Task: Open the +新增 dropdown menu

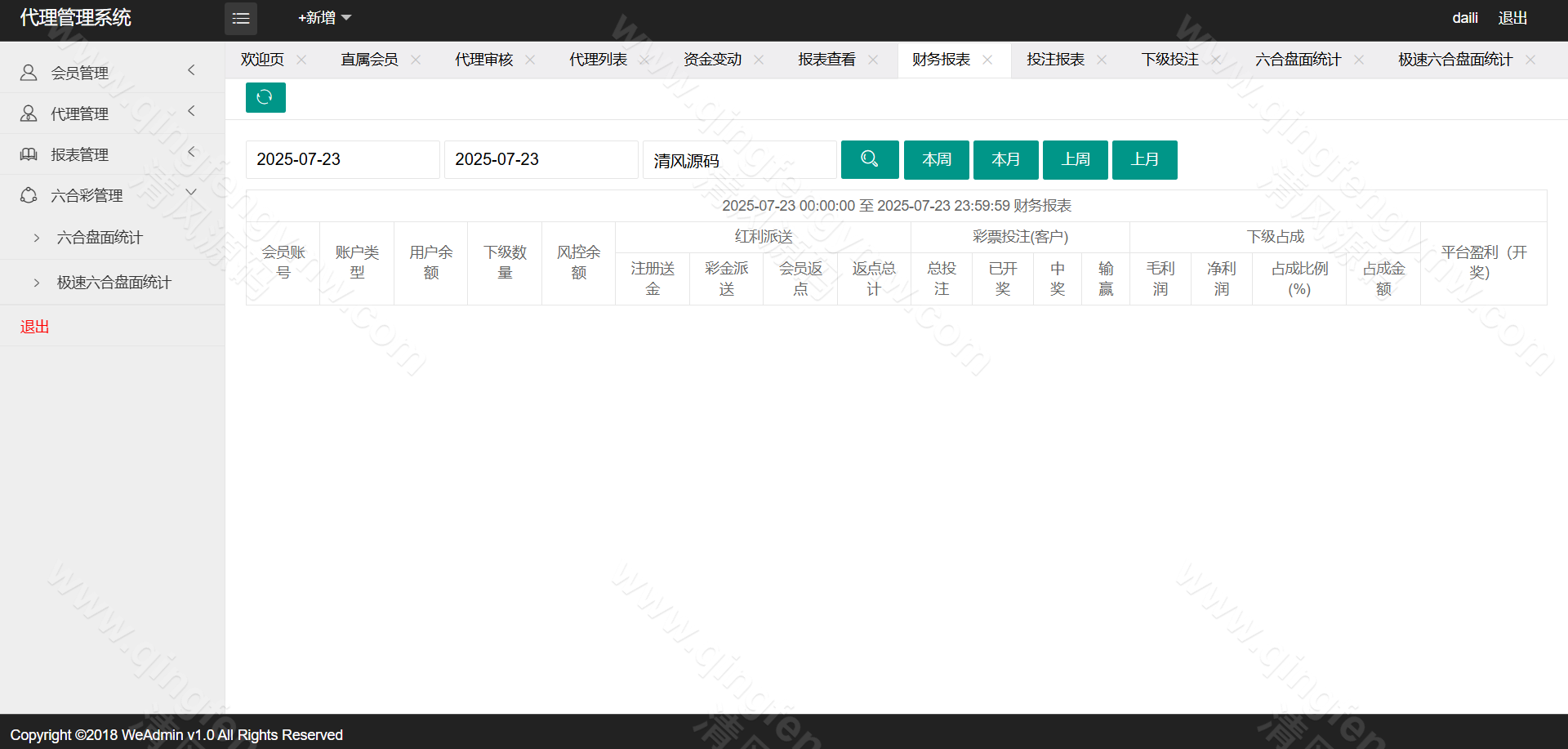Action: tap(324, 18)
